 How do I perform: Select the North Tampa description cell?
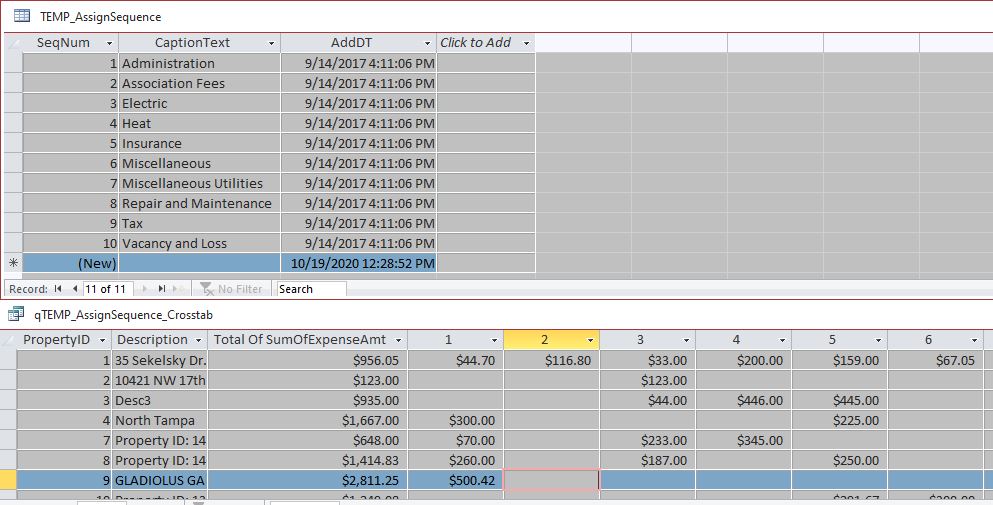159,420
